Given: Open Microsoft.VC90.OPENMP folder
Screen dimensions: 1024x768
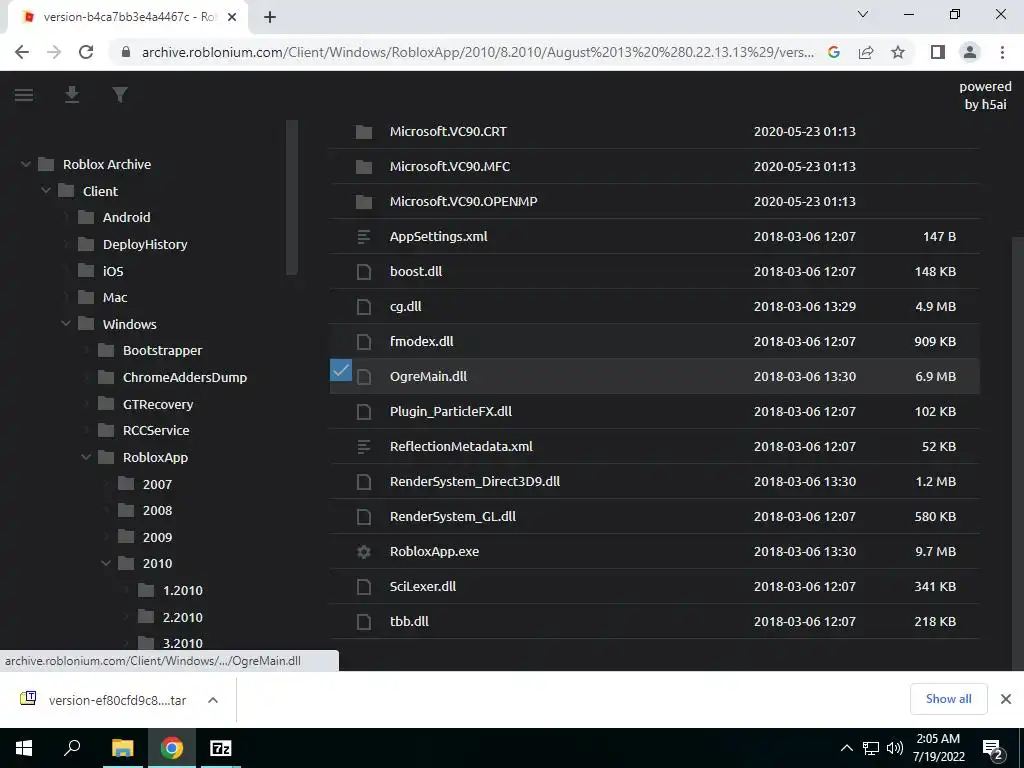Looking at the screenshot, I should 464,202.
